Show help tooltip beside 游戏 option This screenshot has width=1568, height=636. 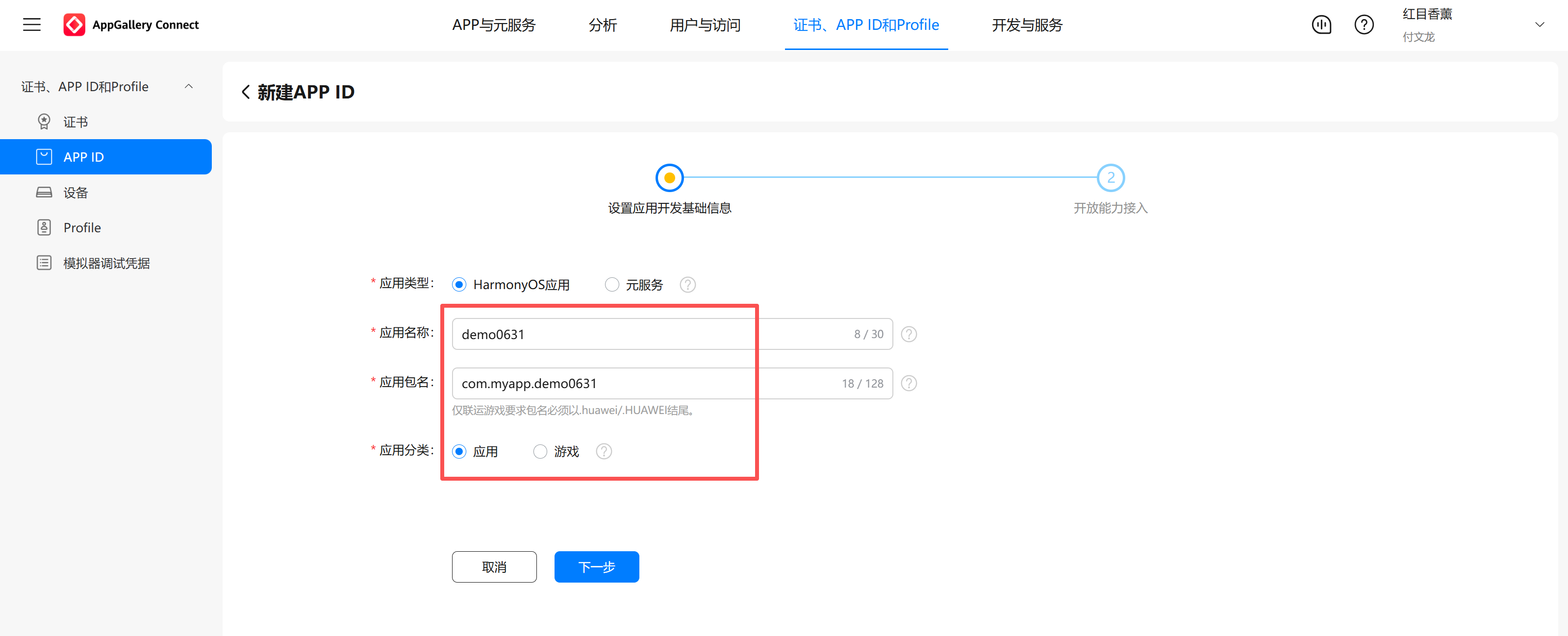(603, 451)
